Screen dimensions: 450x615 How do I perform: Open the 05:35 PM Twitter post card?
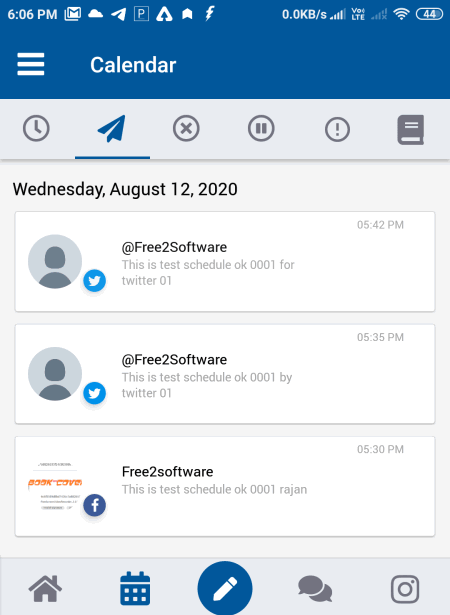click(x=225, y=374)
